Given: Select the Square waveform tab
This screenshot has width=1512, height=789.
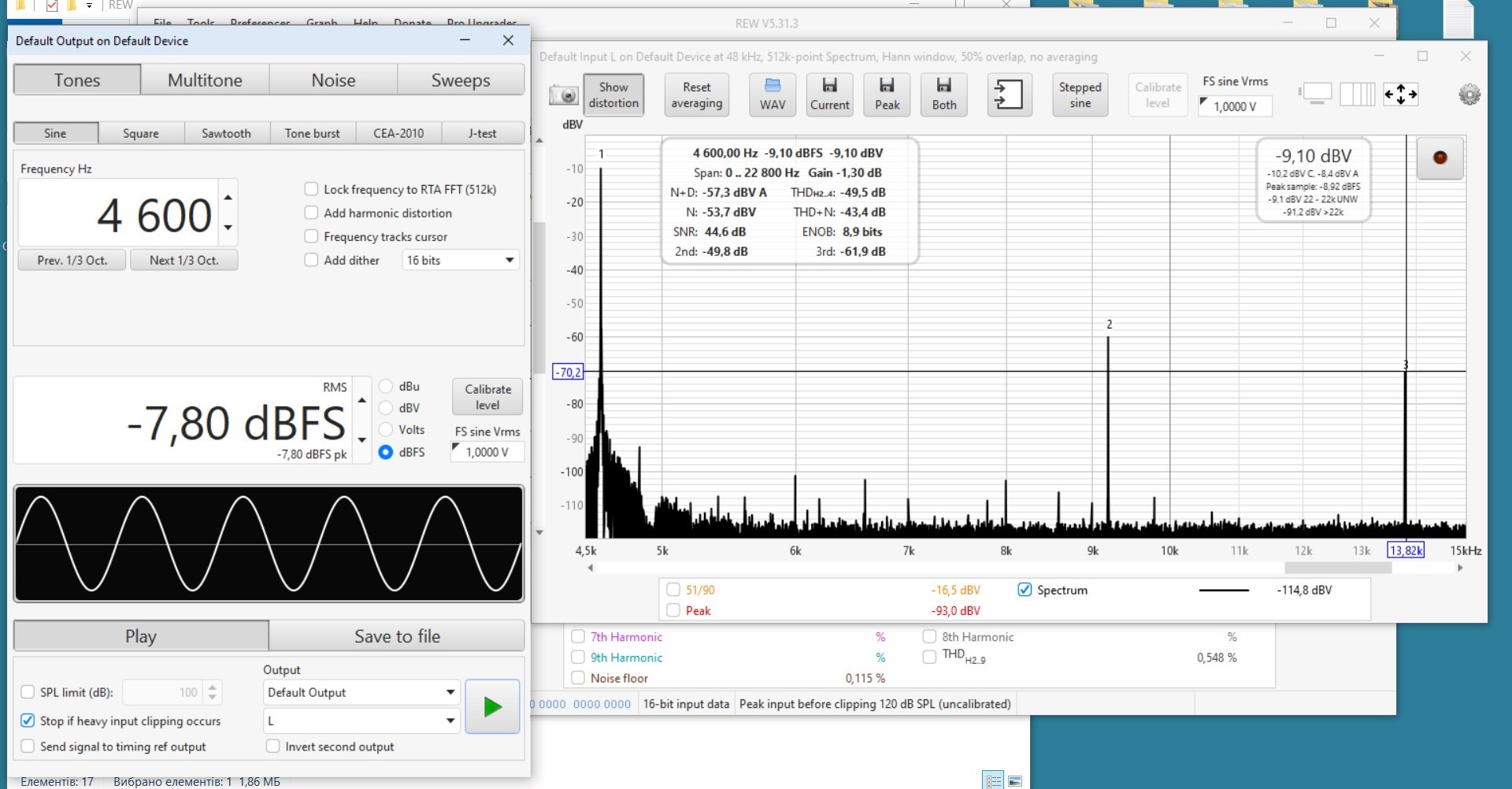Looking at the screenshot, I should point(141,133).
